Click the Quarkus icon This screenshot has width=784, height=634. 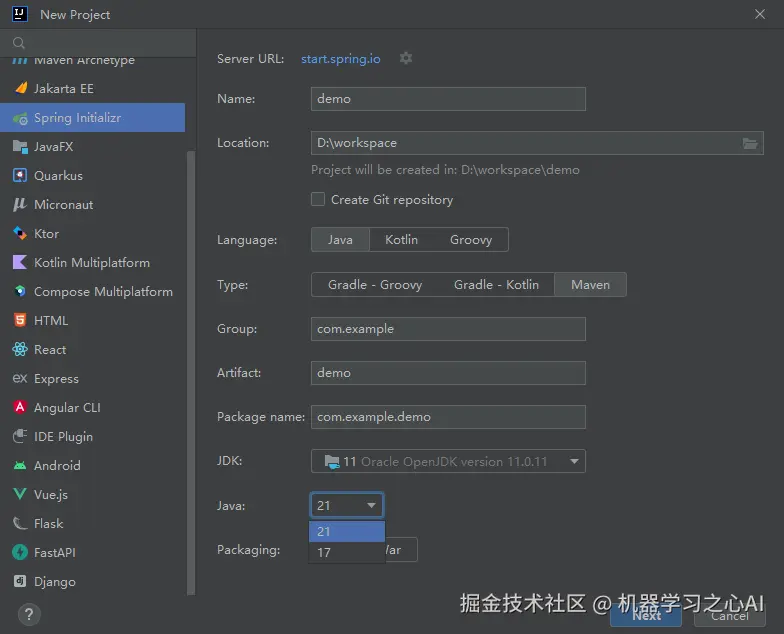[20, 176]
